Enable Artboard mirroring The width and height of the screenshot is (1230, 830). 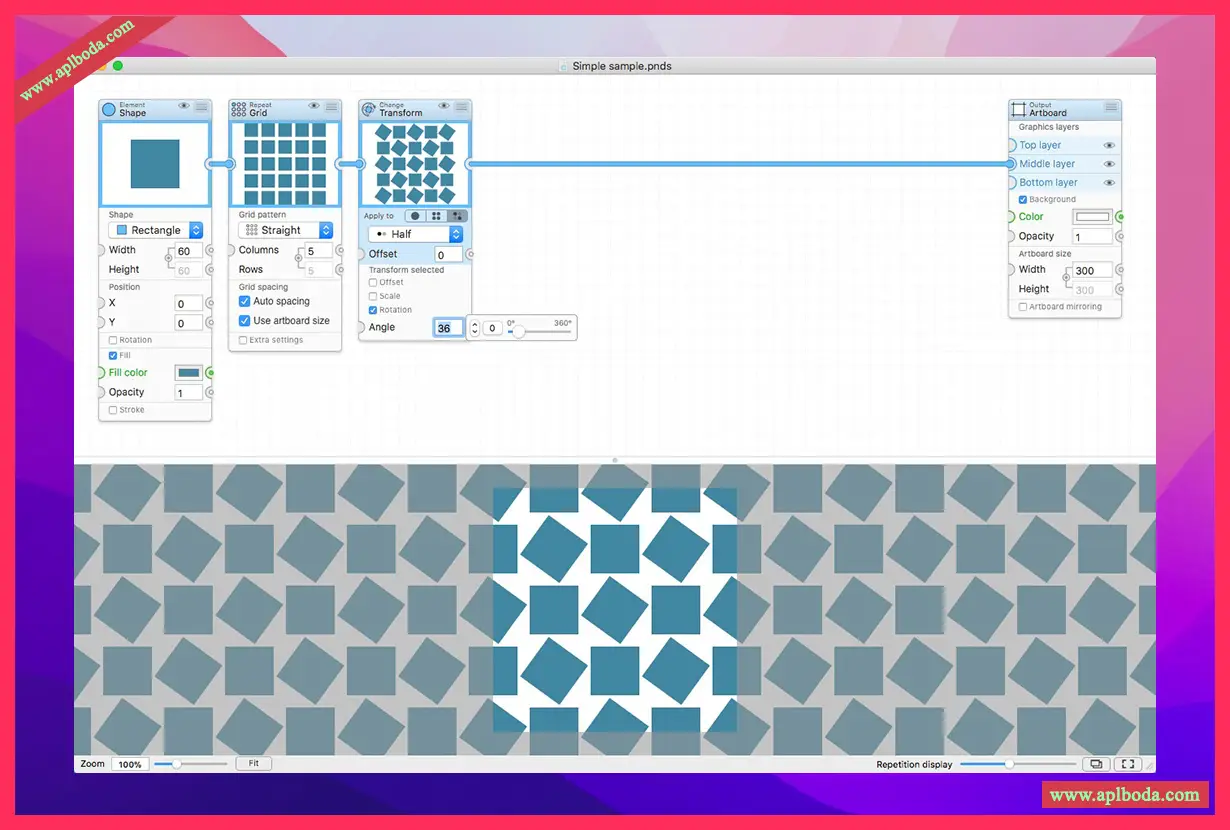click(1022, 307)
